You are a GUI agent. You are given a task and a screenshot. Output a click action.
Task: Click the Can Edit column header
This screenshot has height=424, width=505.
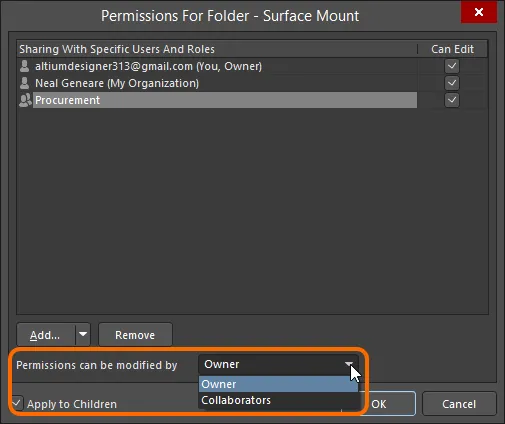452,49
